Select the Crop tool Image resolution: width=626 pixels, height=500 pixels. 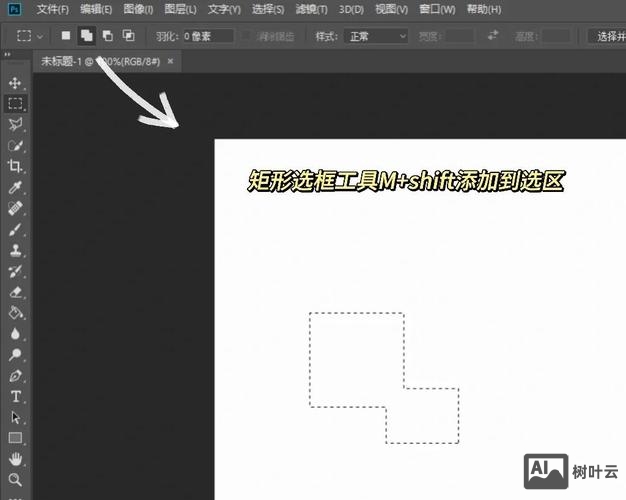click(x=15, y=166)
